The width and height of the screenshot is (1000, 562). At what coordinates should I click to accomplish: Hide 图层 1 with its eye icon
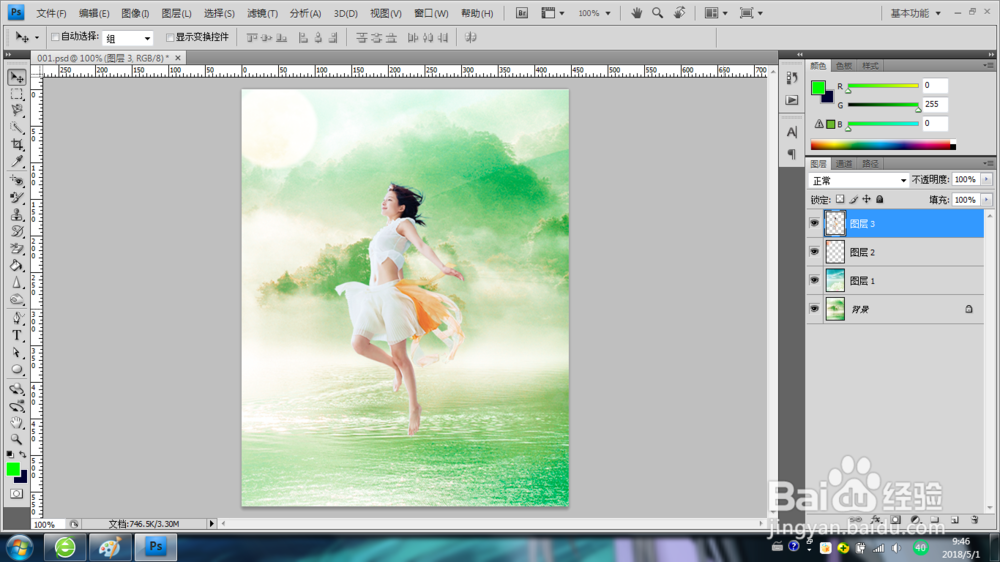coord(814,281)
